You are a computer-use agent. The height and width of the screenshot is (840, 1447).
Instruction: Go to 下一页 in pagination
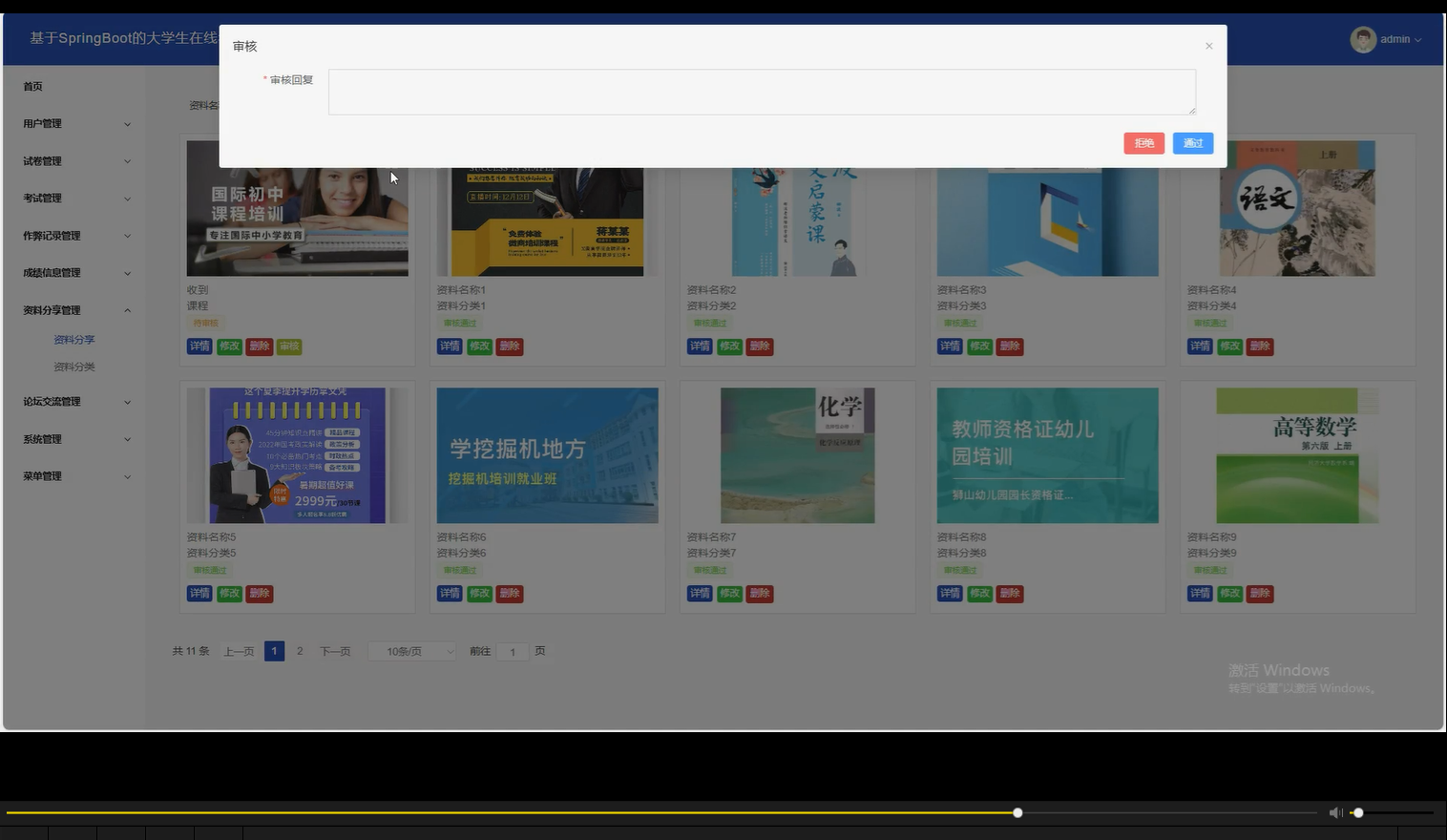[x=335, y=652]
